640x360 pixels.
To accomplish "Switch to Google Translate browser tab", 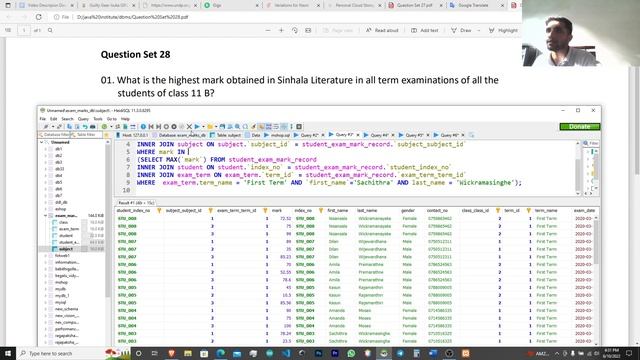I will (476, 5).
